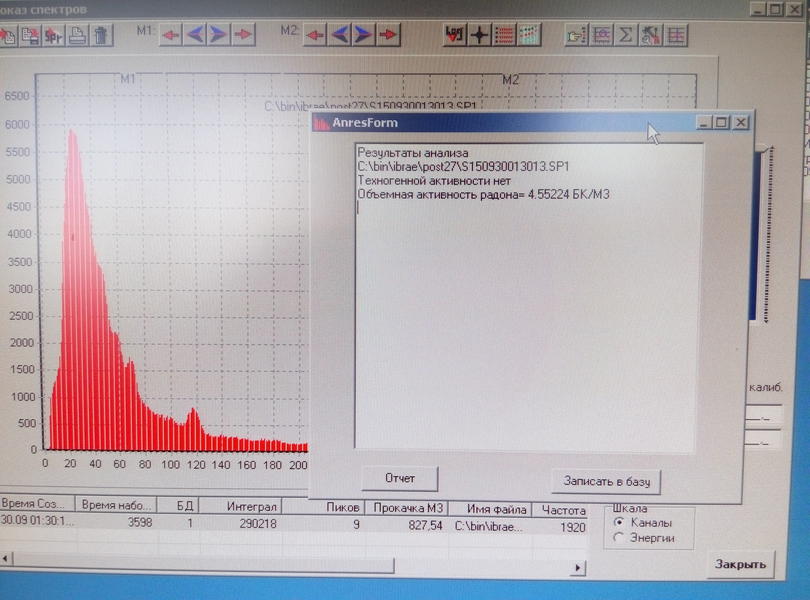This screenshot has width=810, height=600.
Task: Click the Имя файла column header
Action: coord(490,509)
